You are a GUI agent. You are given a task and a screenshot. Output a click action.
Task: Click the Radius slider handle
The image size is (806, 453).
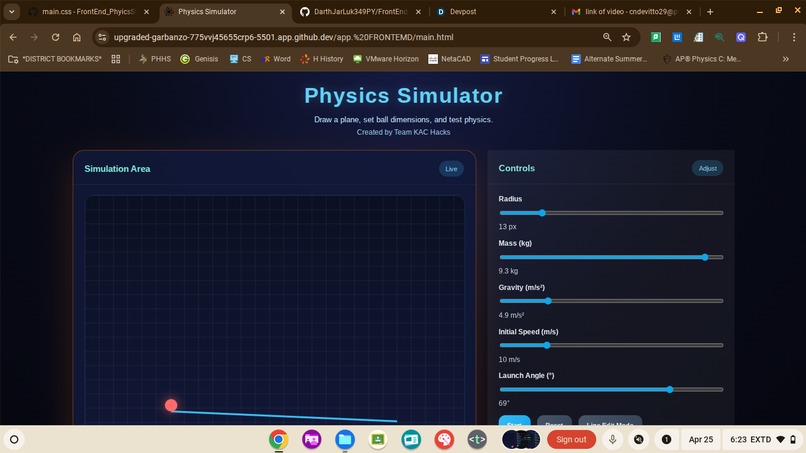[x=542, y=213]
